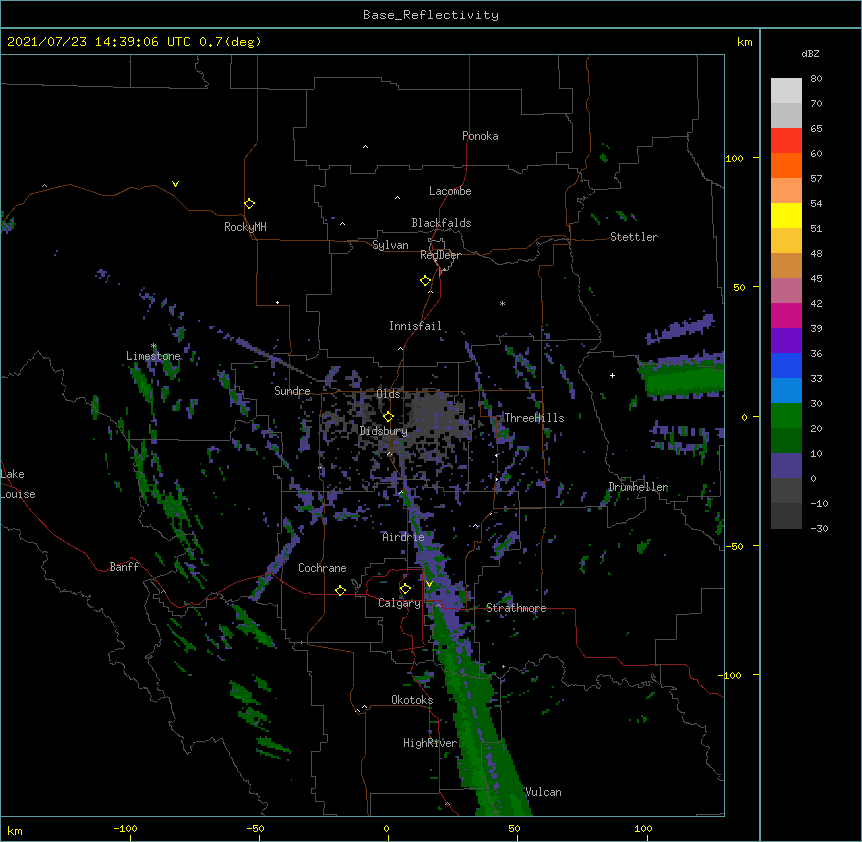Click the Olds town label
This screenshot has height=842, width=862.
(388, 394)
